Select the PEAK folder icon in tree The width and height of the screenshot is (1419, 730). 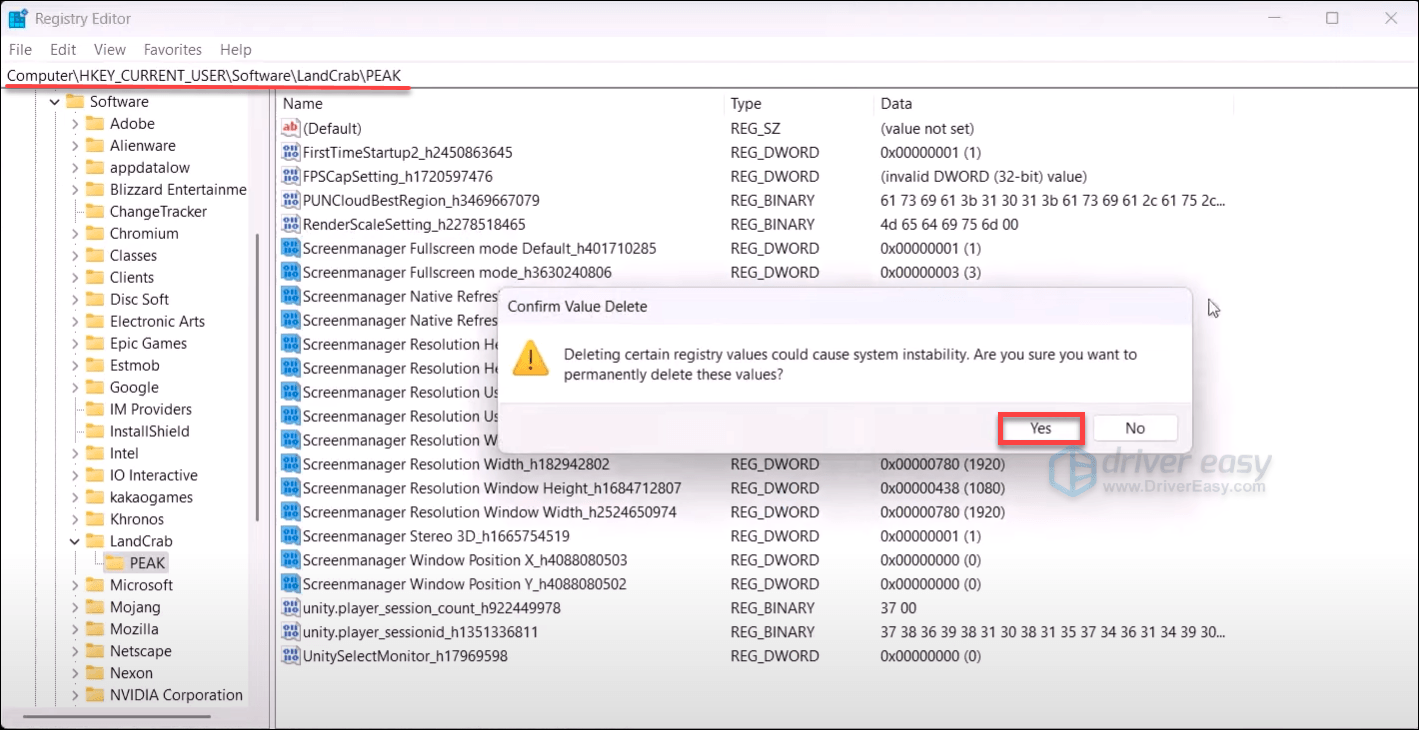[x=115, y=563]
